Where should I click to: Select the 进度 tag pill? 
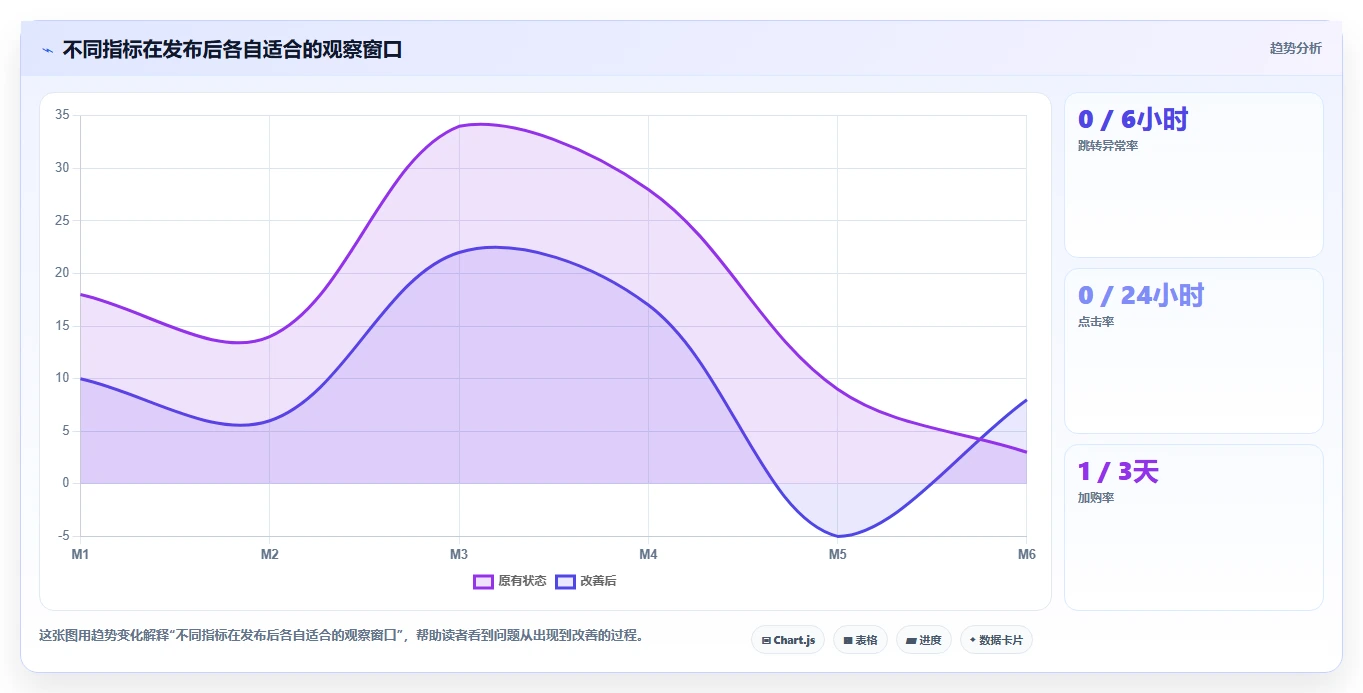pyautogui.click(x=924, y=640)
